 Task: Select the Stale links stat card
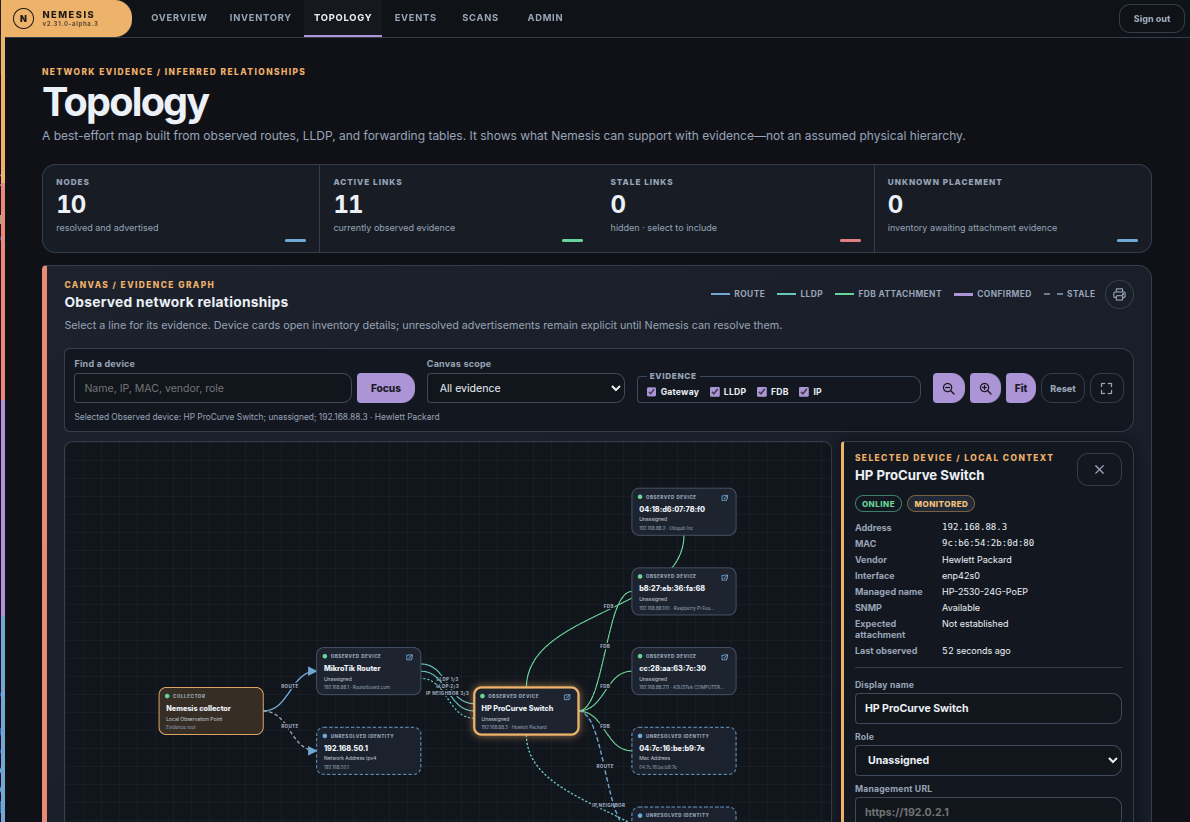point(735,209)
